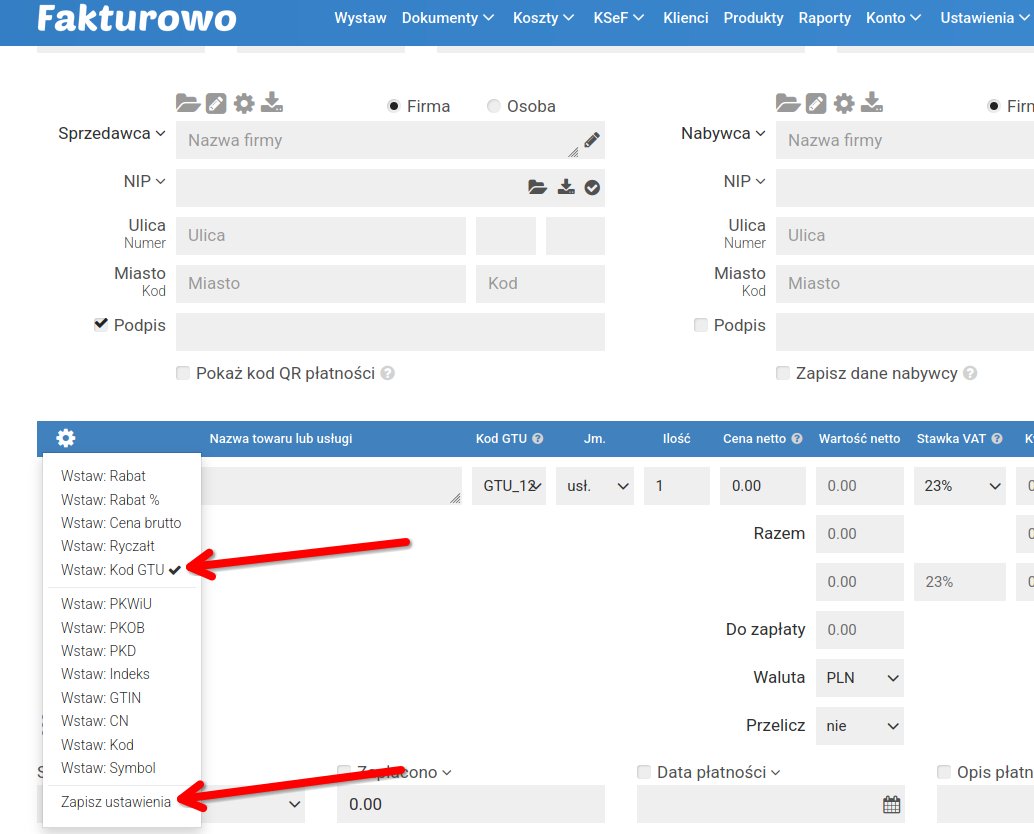This screenshot has height=834, width=1034.
Task: Click Zapisz ustawienia in the dropdown menu
Action: pyautogui.click(x=115, y=802)
